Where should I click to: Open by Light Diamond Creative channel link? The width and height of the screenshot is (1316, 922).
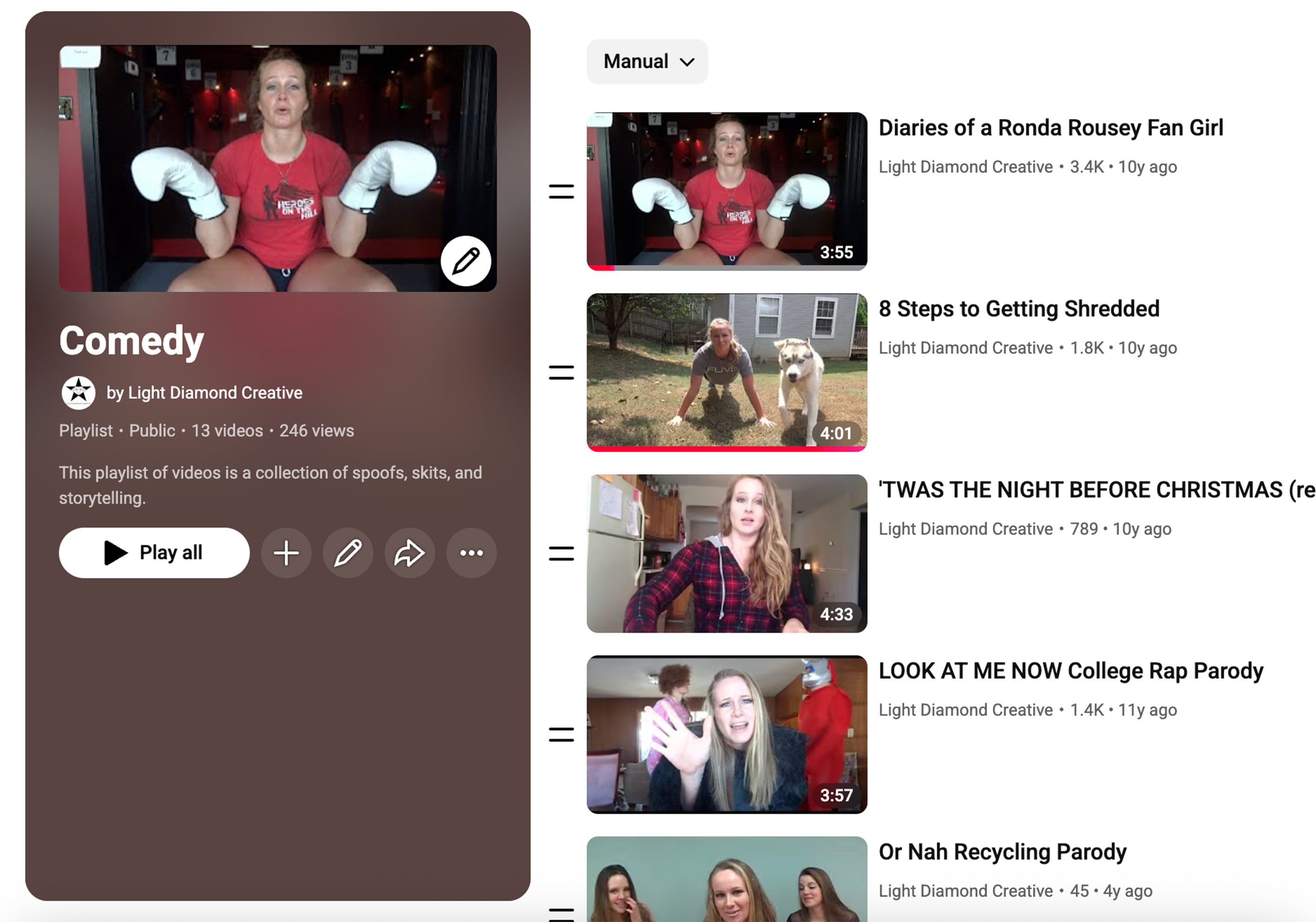point(204,393)
